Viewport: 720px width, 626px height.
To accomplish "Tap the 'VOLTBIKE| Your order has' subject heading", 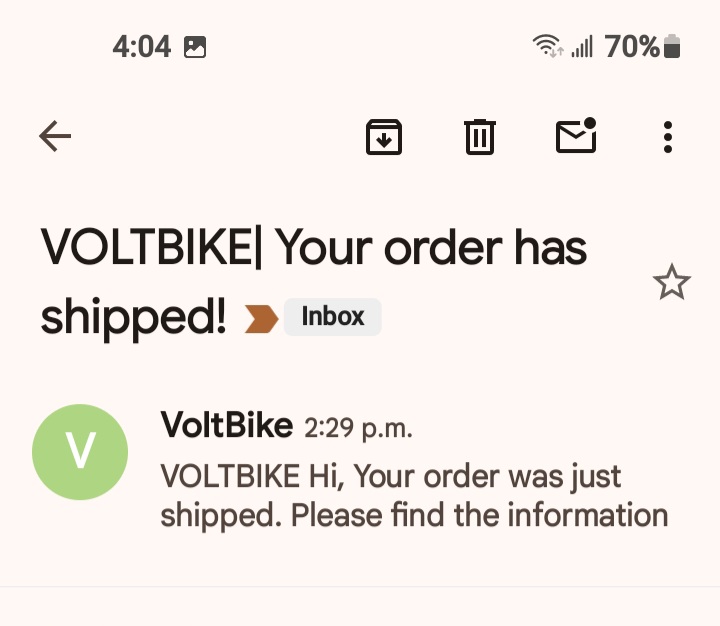I will pyautogui.click(x=313, y=248).
